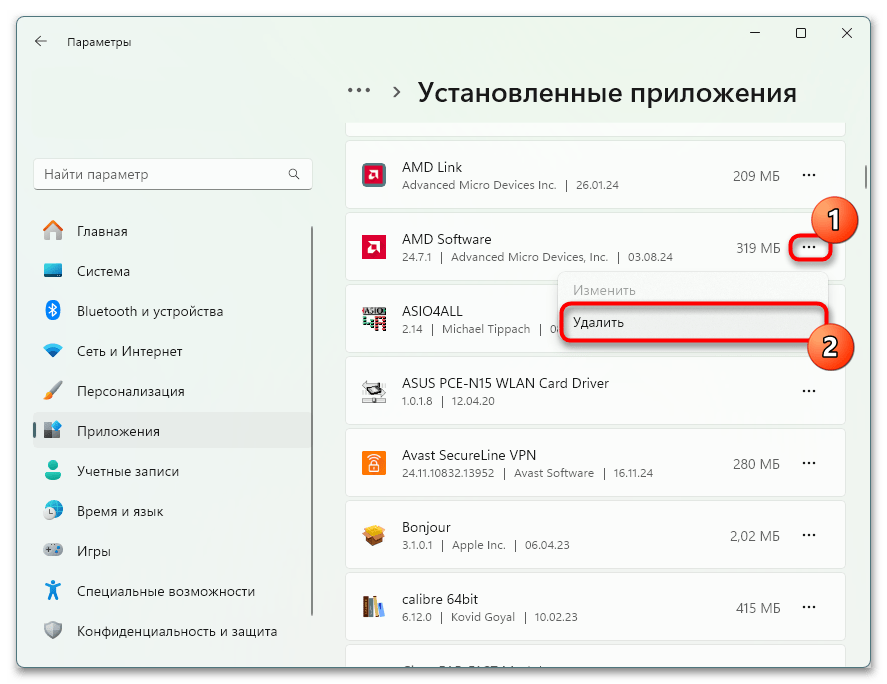Click the calibre 64bit books icon
This screenshot has height=684, width=887.
pos(374,607)
